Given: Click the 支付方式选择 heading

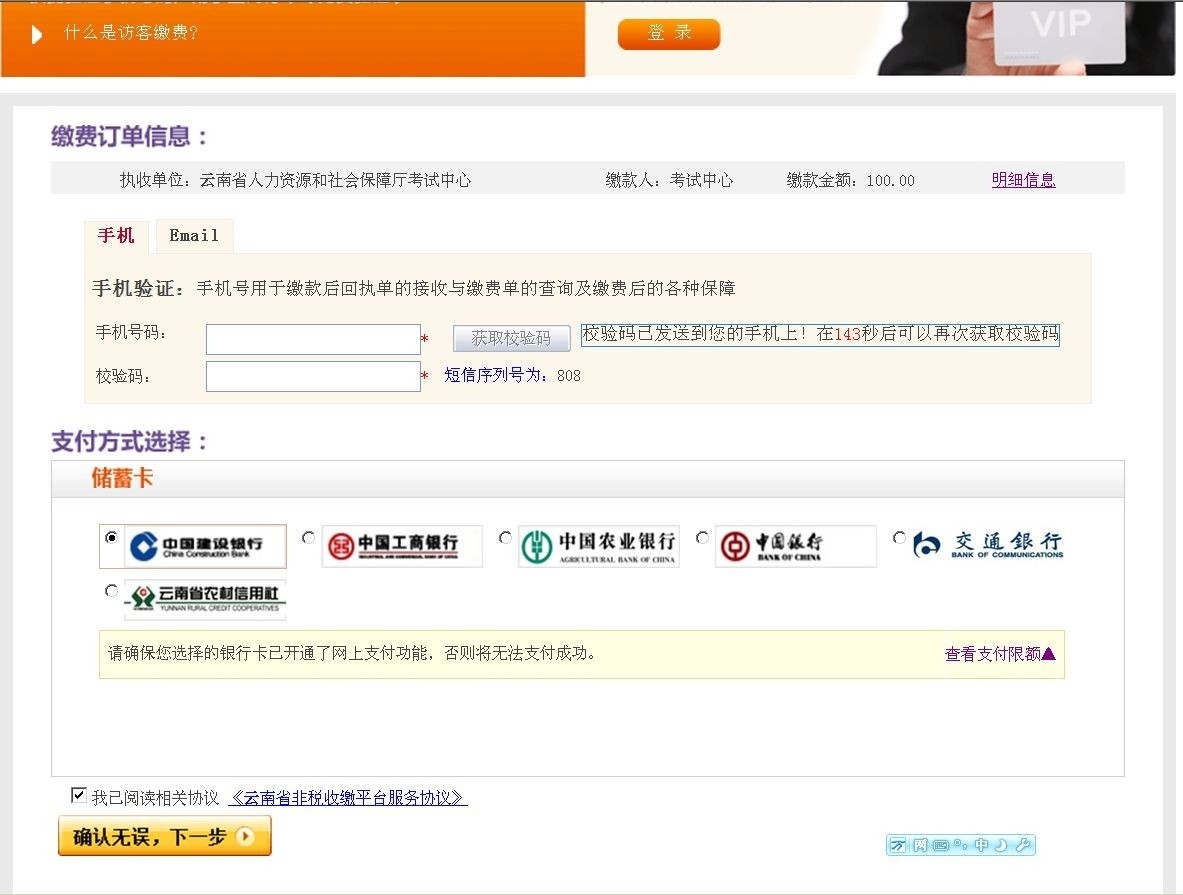Looking at the screenshot, I should 129,441.
